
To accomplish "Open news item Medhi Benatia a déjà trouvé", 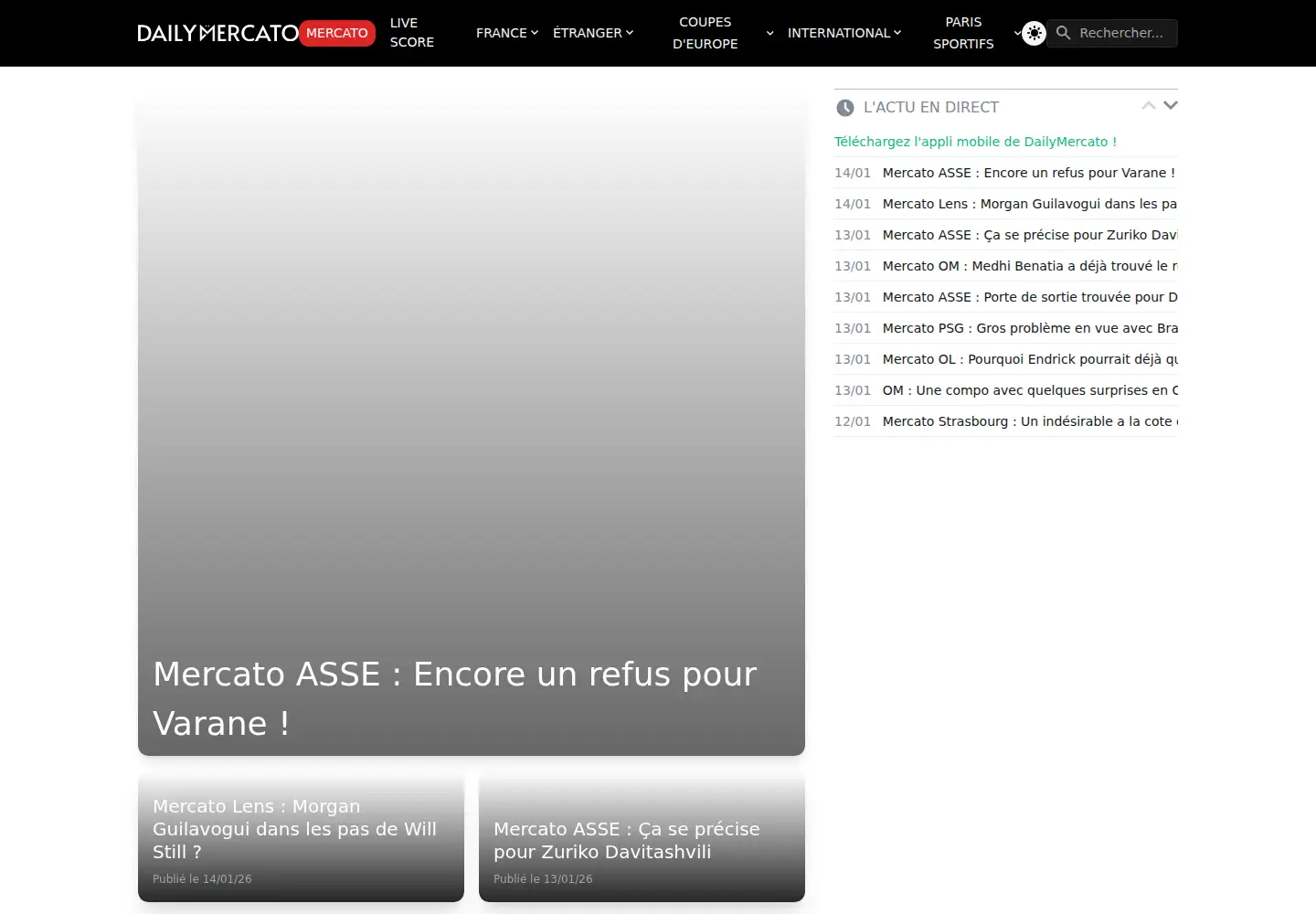I will coord(1005,266).
